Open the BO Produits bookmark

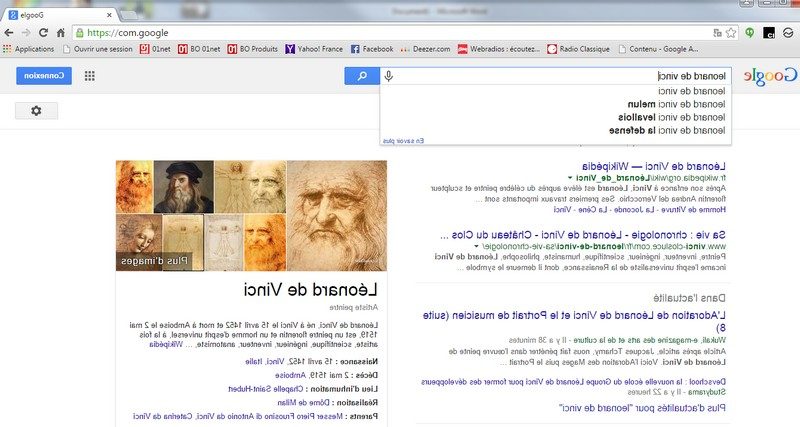[x=253, y=49]
